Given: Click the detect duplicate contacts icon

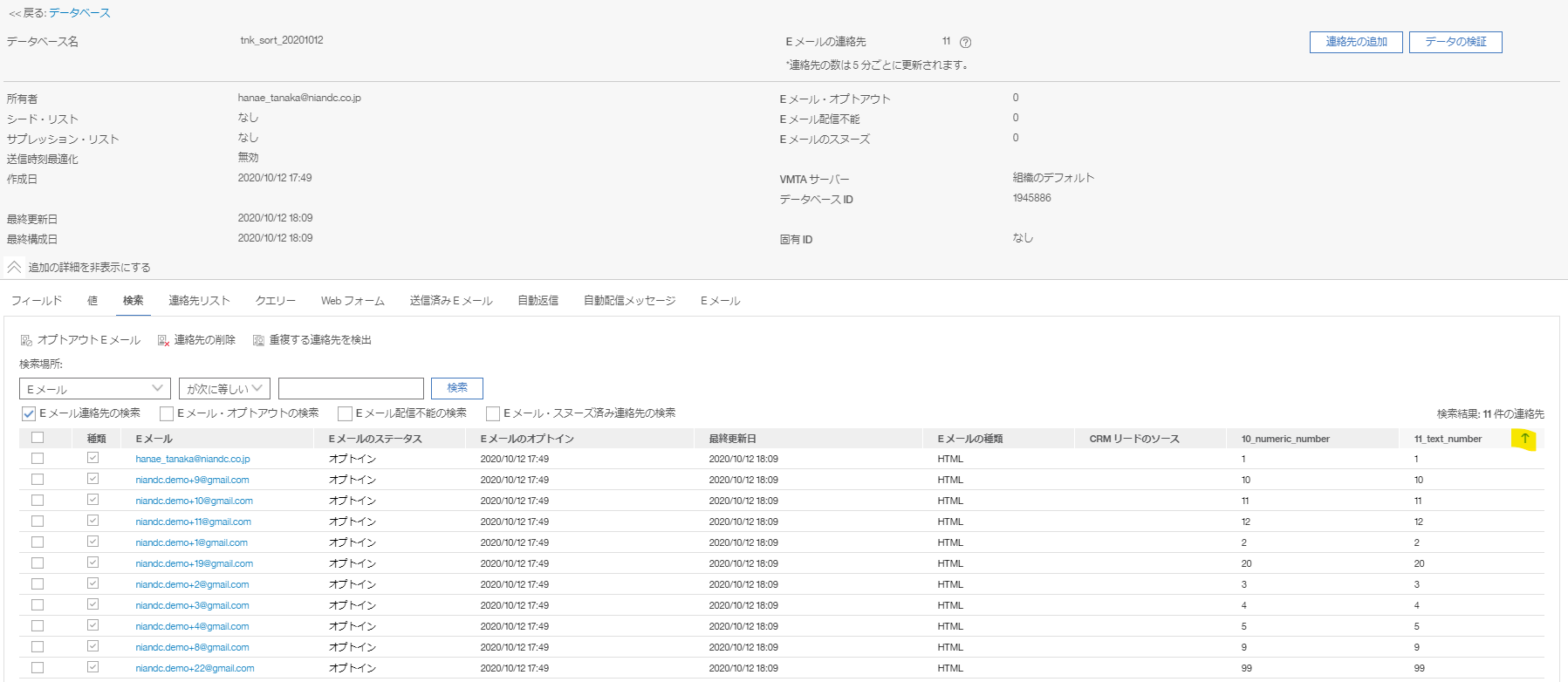Looking at the screenshot, I should pos(258,340).
